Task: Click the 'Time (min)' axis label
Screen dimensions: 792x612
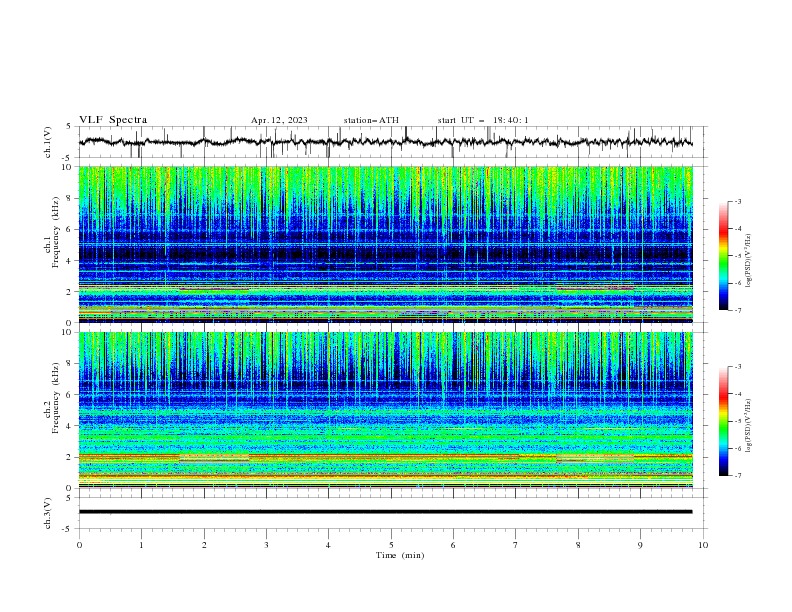Action: pyautogui.click(x=400, y=555)
